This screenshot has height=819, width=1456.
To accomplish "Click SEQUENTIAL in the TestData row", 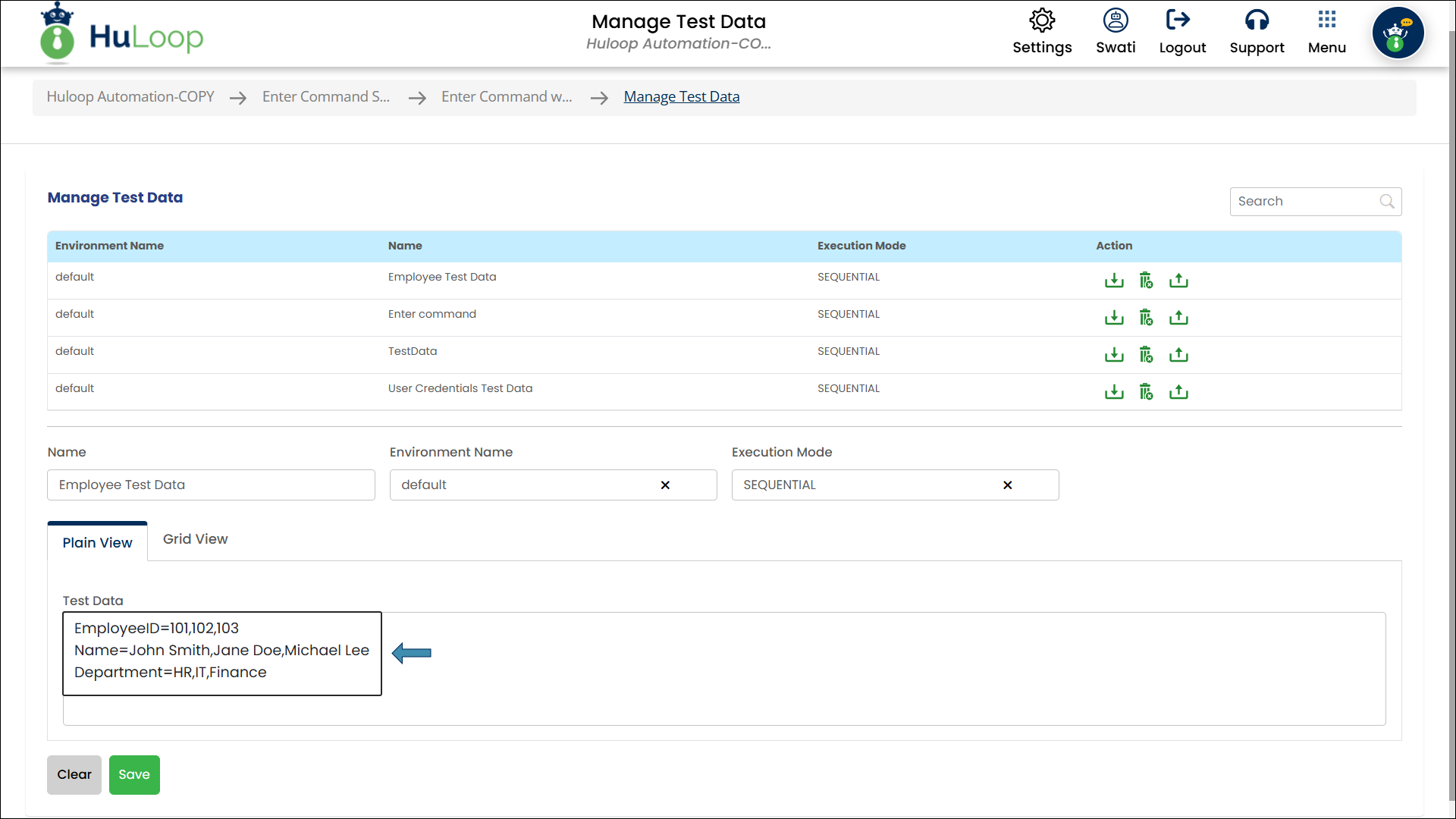I will pyautogui.click(x=849, y=351).
